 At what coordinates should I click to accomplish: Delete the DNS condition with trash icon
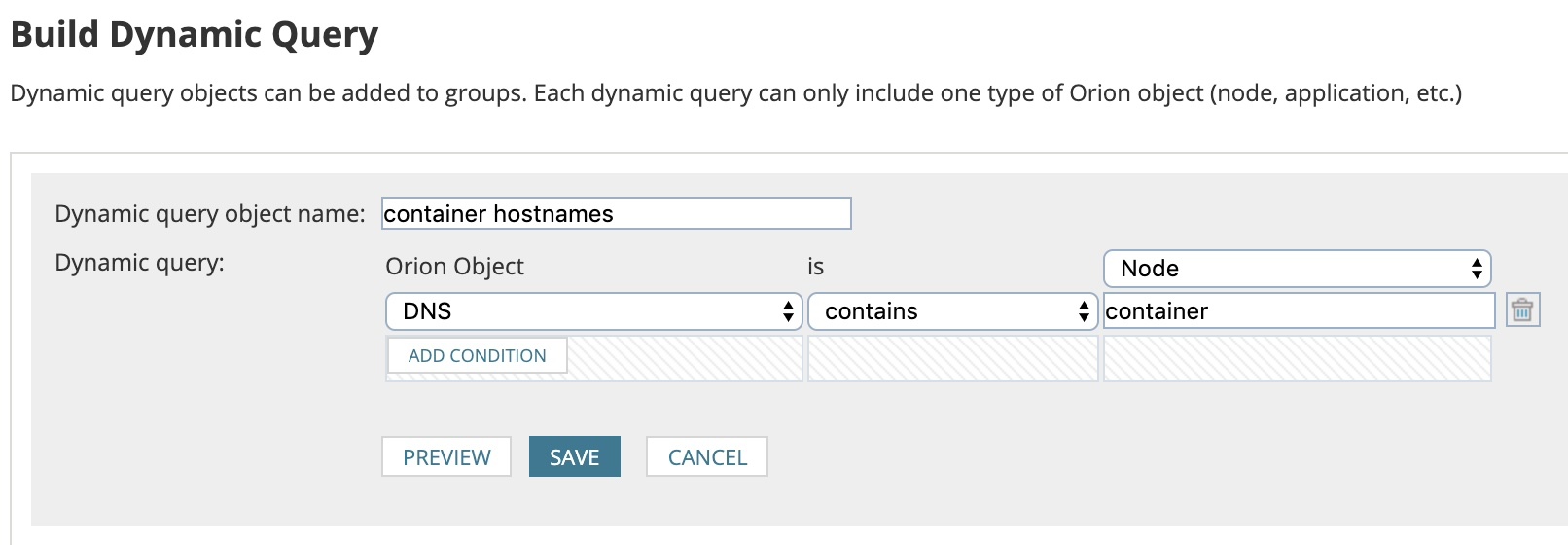1522,310
